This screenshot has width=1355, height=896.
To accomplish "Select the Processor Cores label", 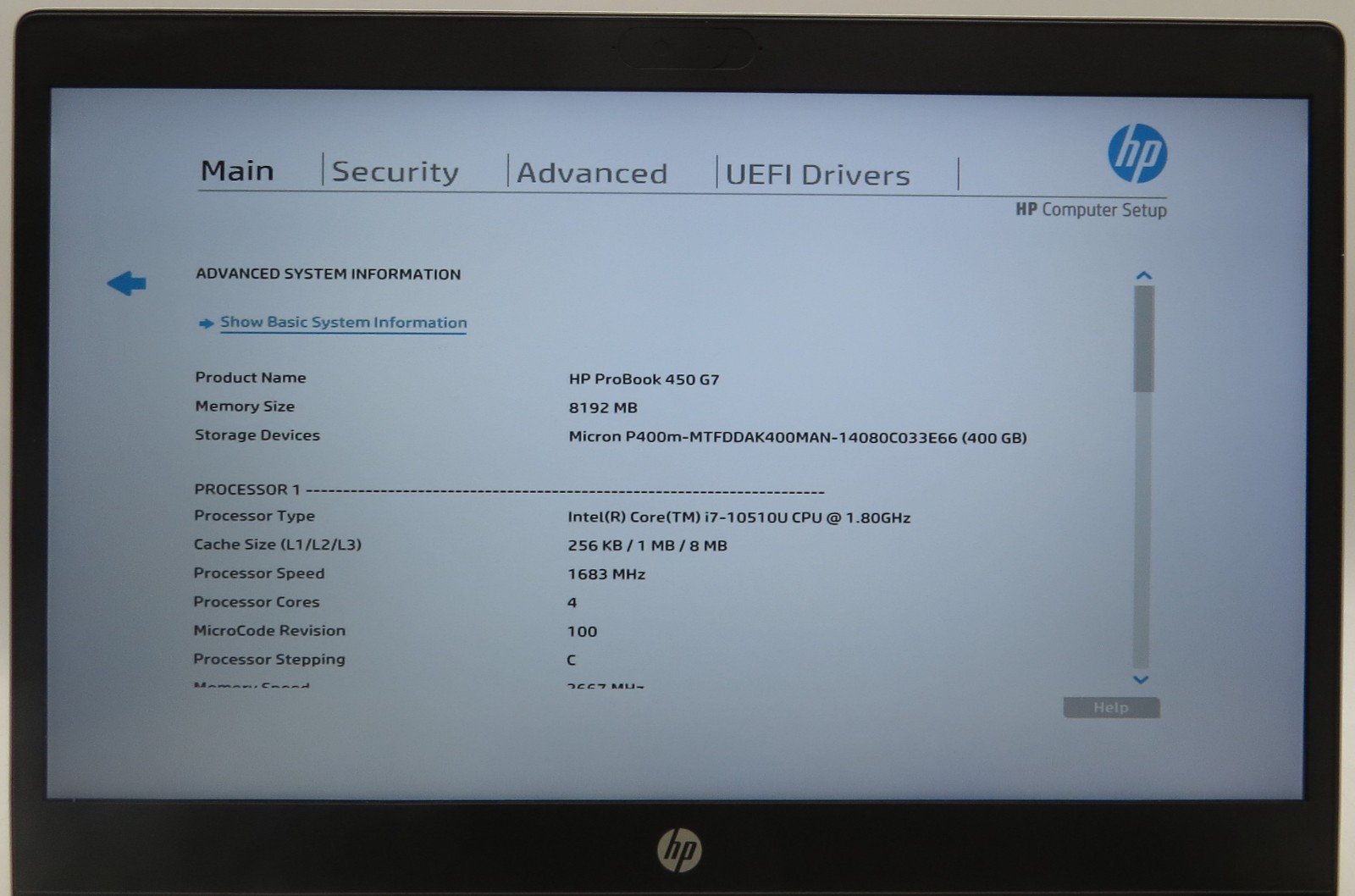I will [257, 602].
